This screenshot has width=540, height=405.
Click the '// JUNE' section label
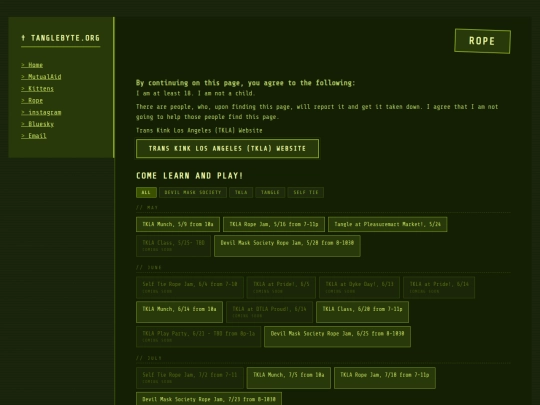pos(149,267)
